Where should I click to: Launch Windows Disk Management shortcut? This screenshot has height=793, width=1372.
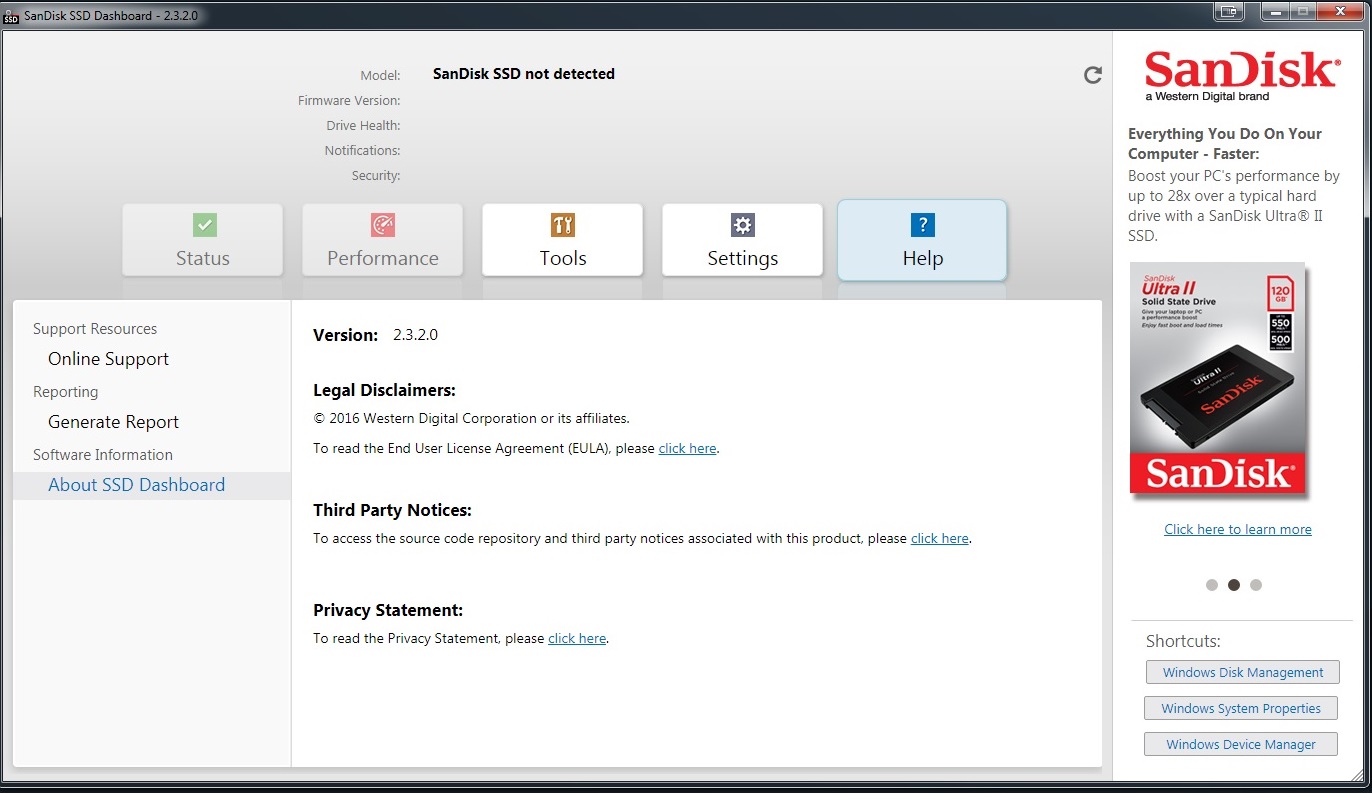(x=1242, y=673)
